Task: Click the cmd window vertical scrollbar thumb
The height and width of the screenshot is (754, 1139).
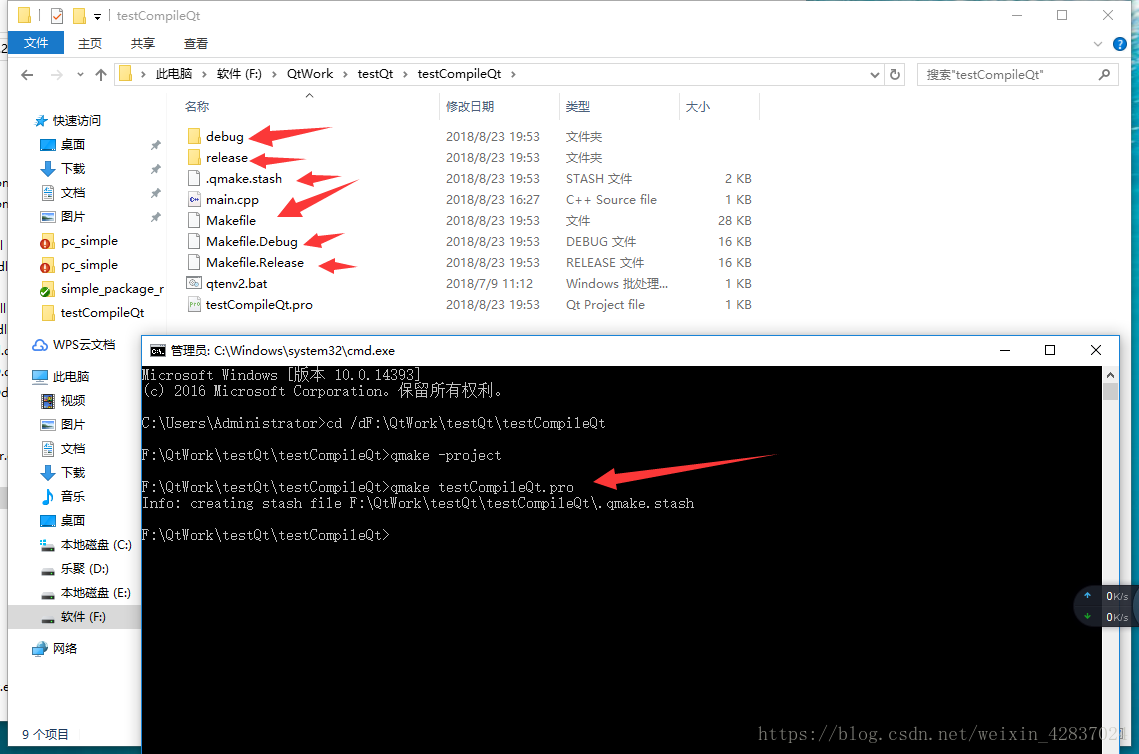Action: 1110,392
